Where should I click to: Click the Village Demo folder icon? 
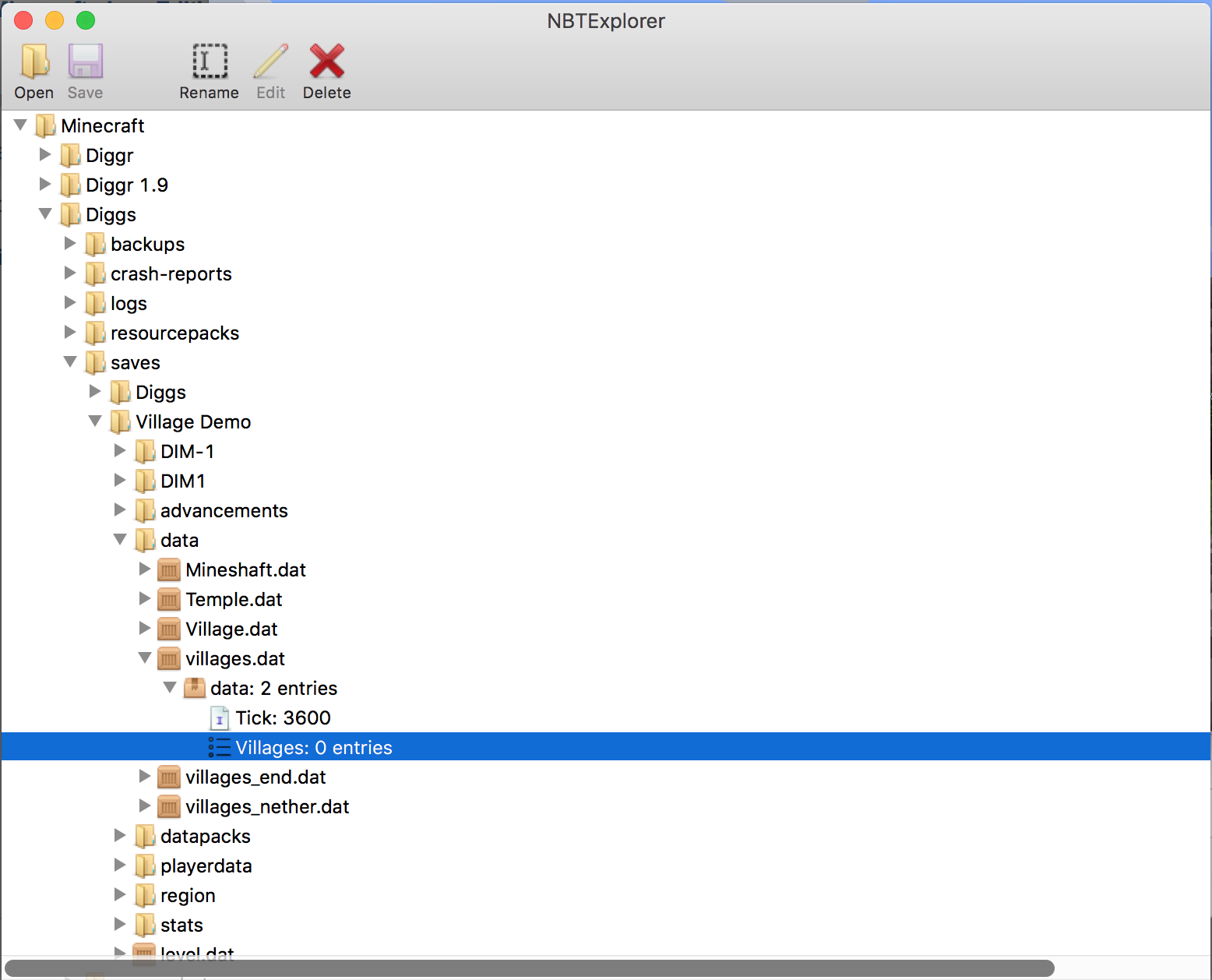point(120,421)
